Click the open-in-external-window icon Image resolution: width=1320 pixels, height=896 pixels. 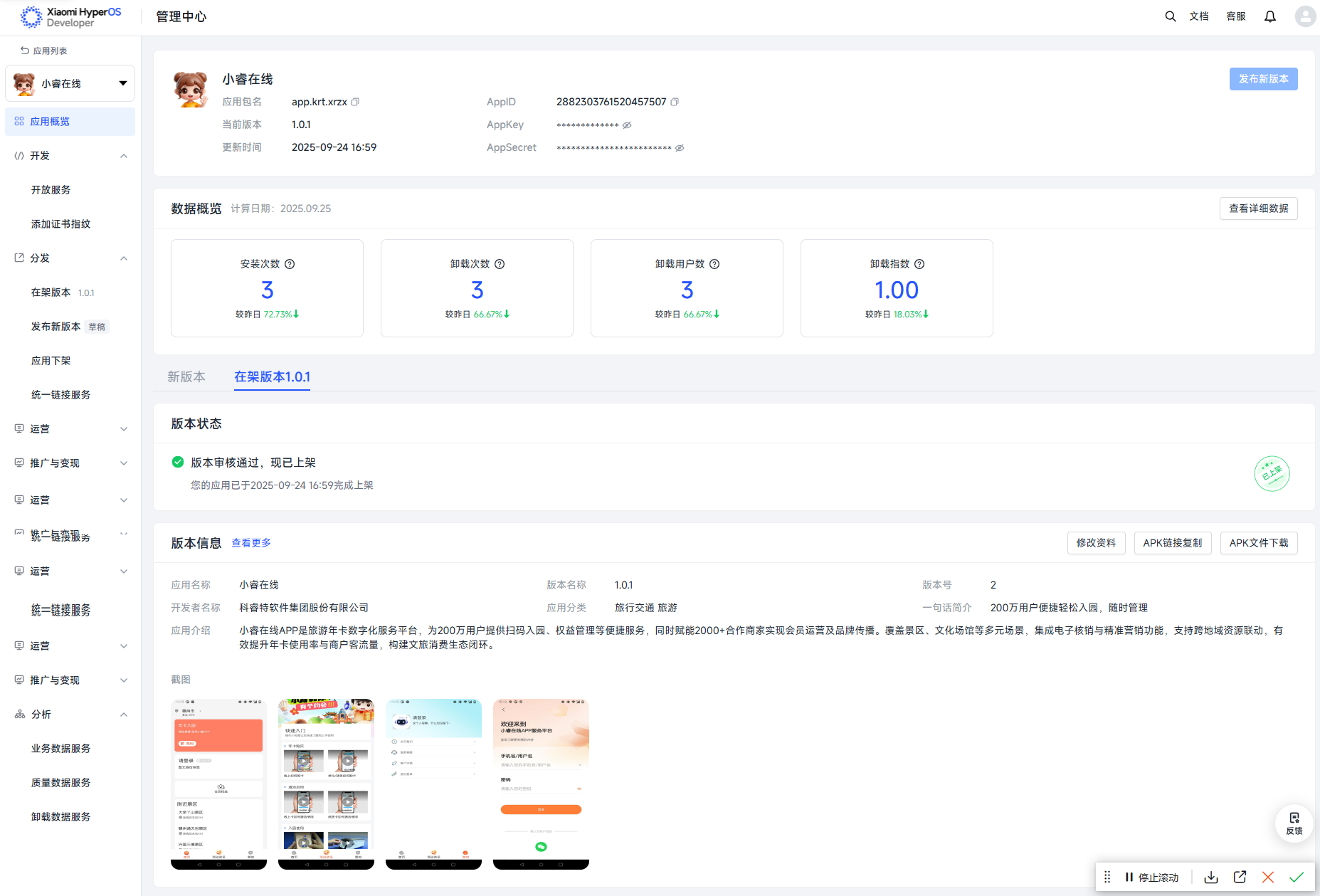[1240, 877]
